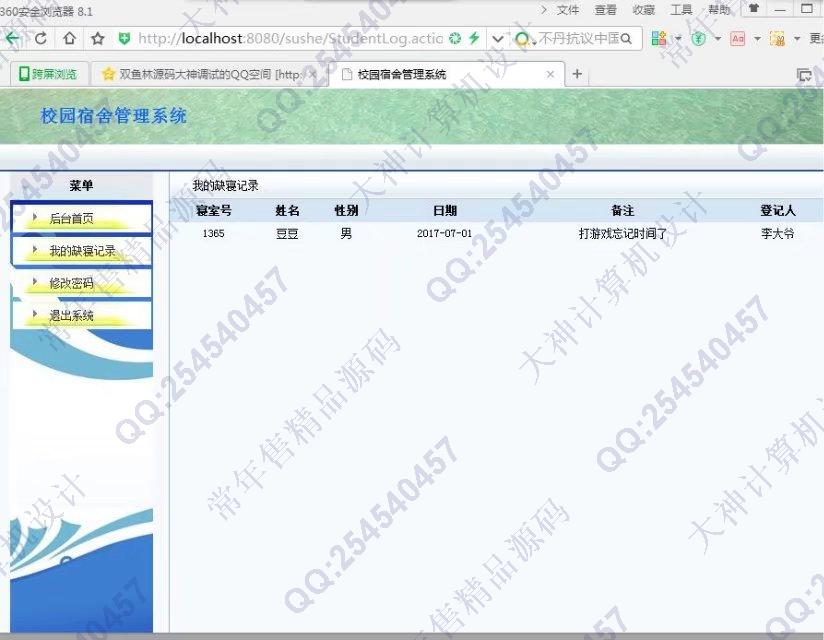Click the red Aa translate icon

(x=738, y=38)
